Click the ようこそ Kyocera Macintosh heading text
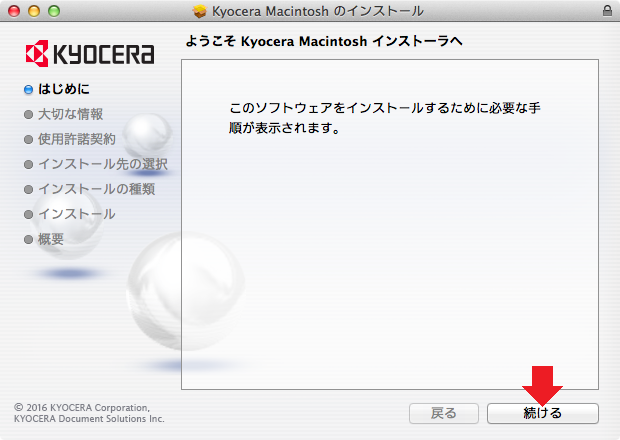This screenshot has width=620, height=440. click(323, 42)
